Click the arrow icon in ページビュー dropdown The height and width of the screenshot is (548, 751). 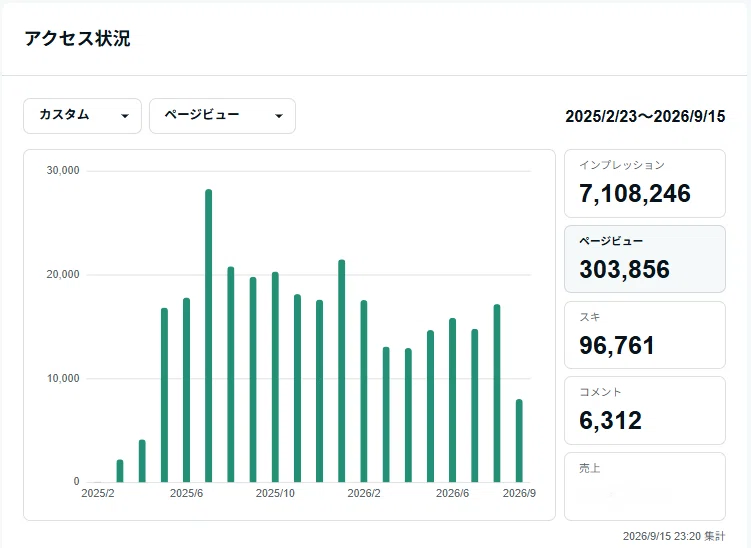click(279, 116)
